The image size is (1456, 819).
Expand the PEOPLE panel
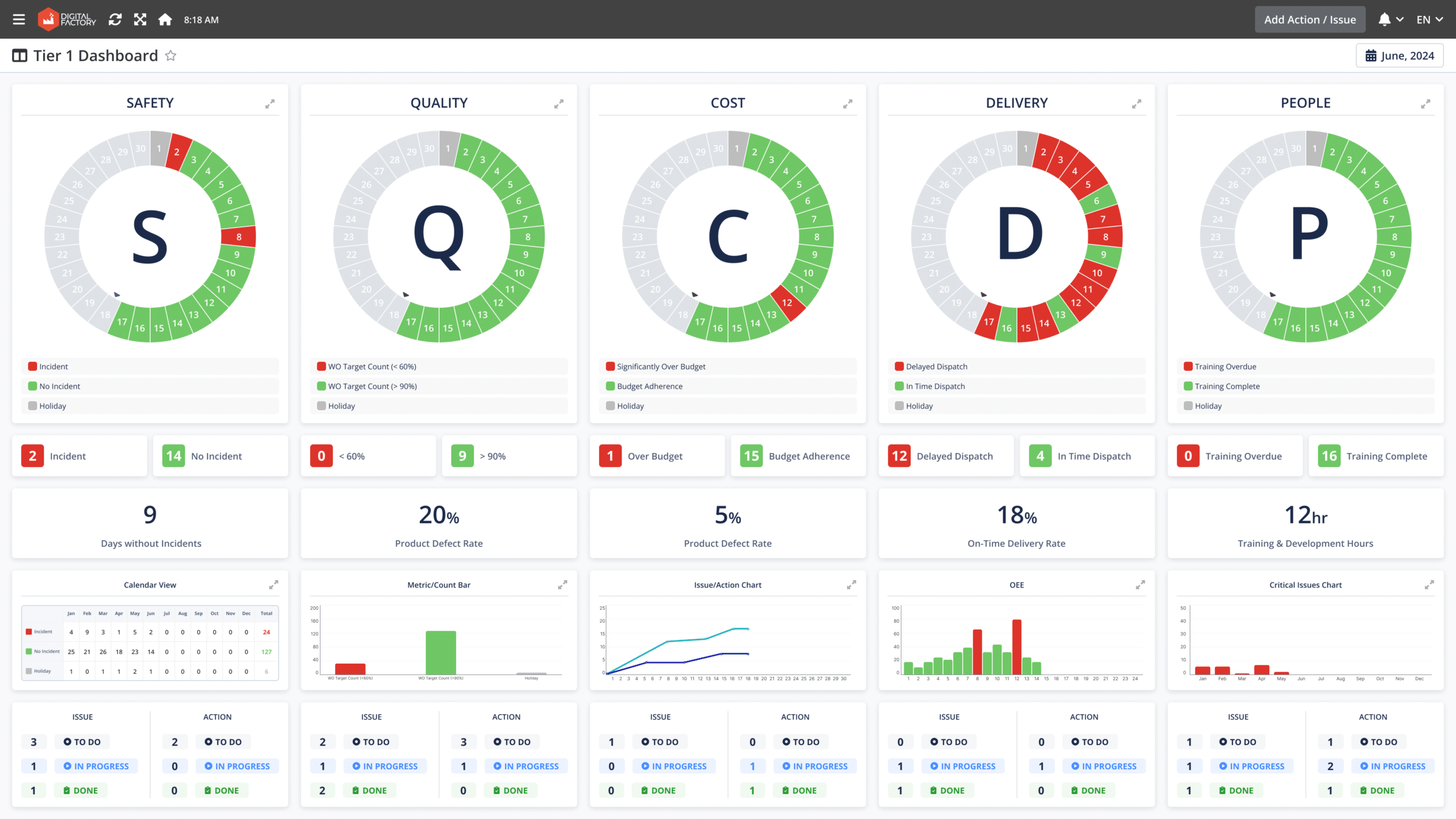(x=1426, y=104)
